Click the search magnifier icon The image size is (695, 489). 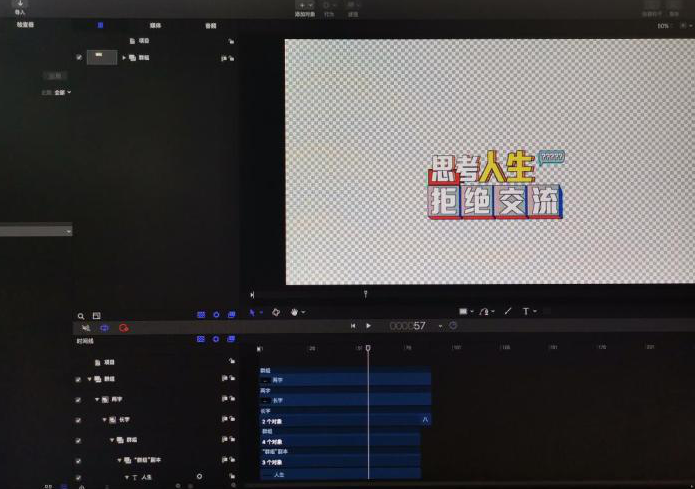click(82, 315)
